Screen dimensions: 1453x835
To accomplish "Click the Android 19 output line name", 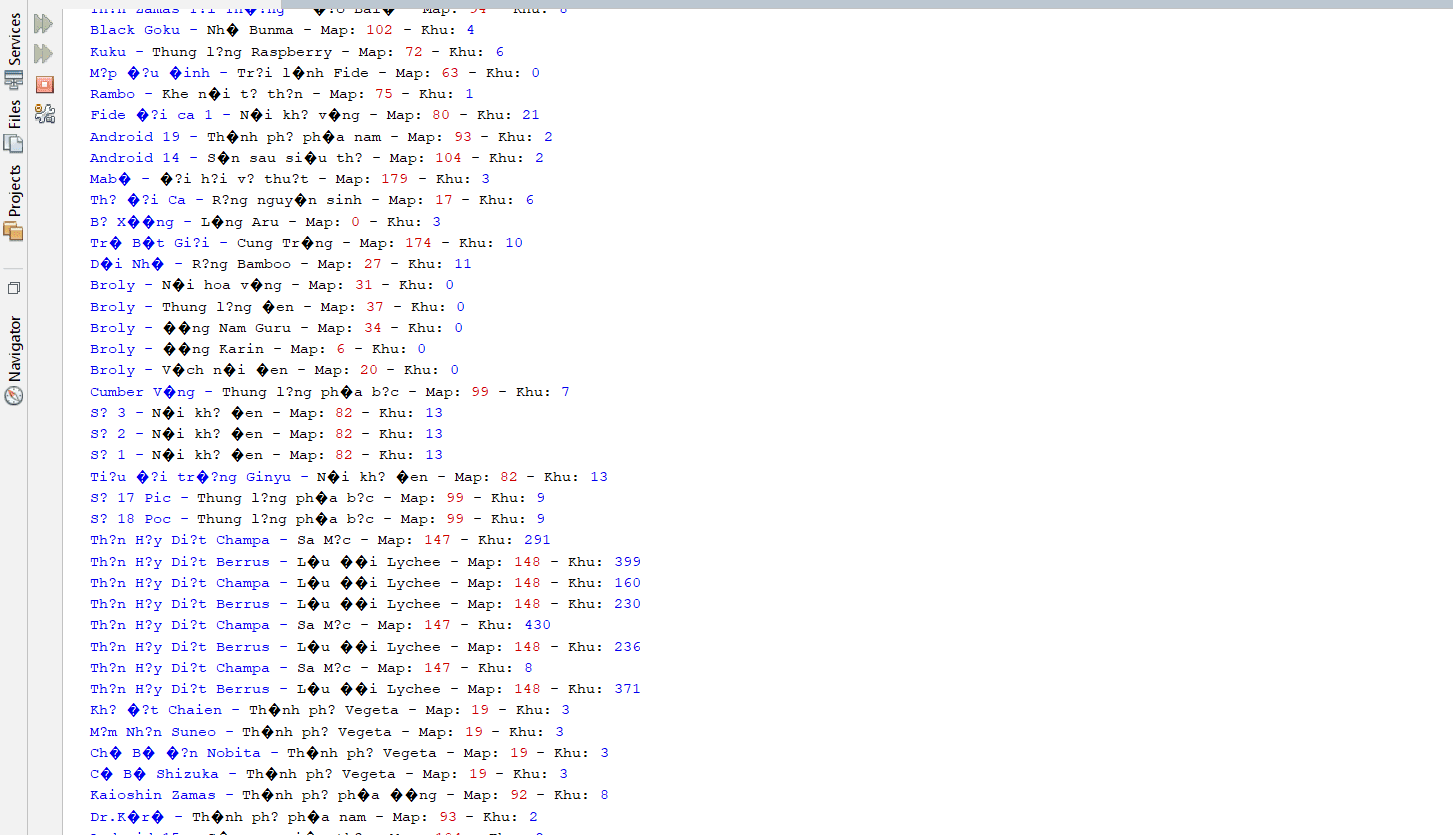I will click(135, 137).
